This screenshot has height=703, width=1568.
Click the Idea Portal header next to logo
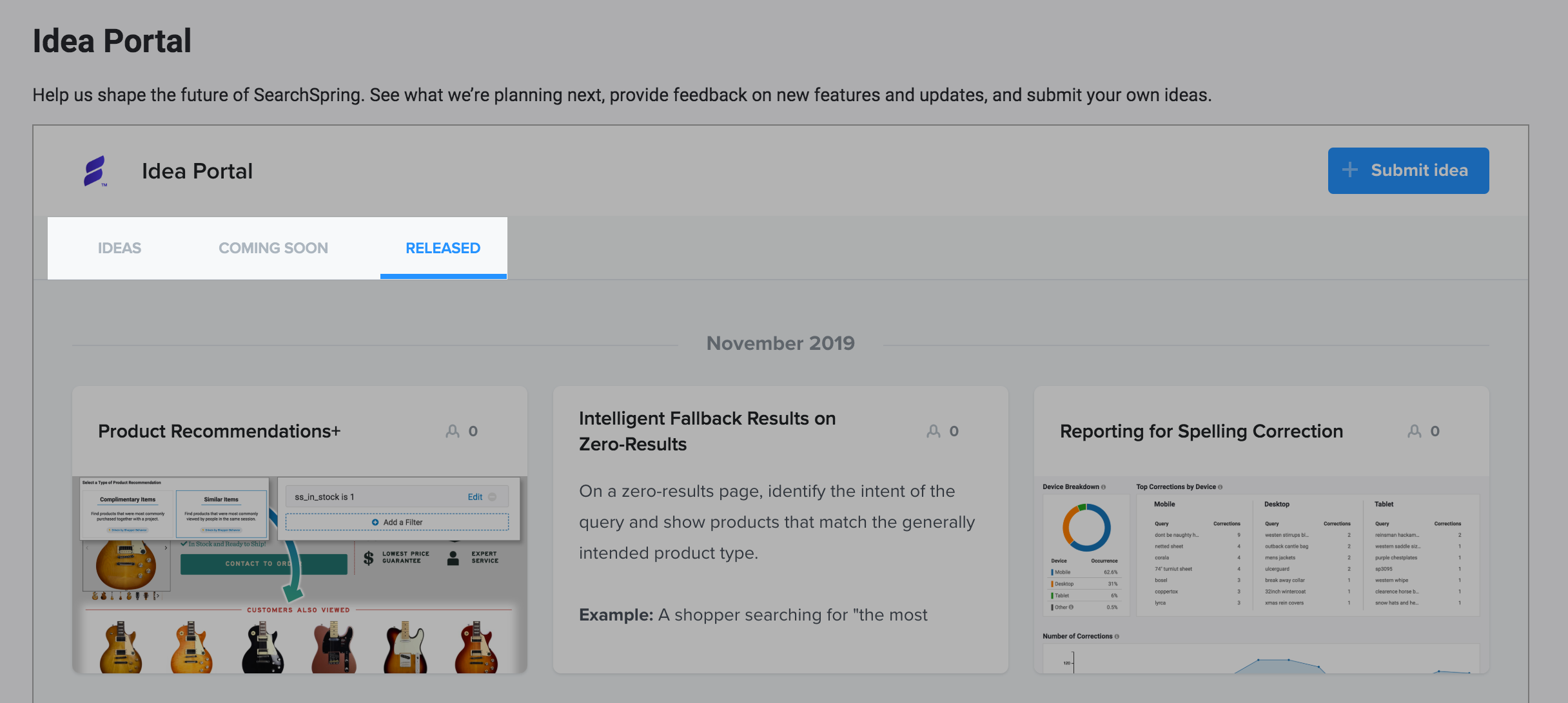point(197,171)
